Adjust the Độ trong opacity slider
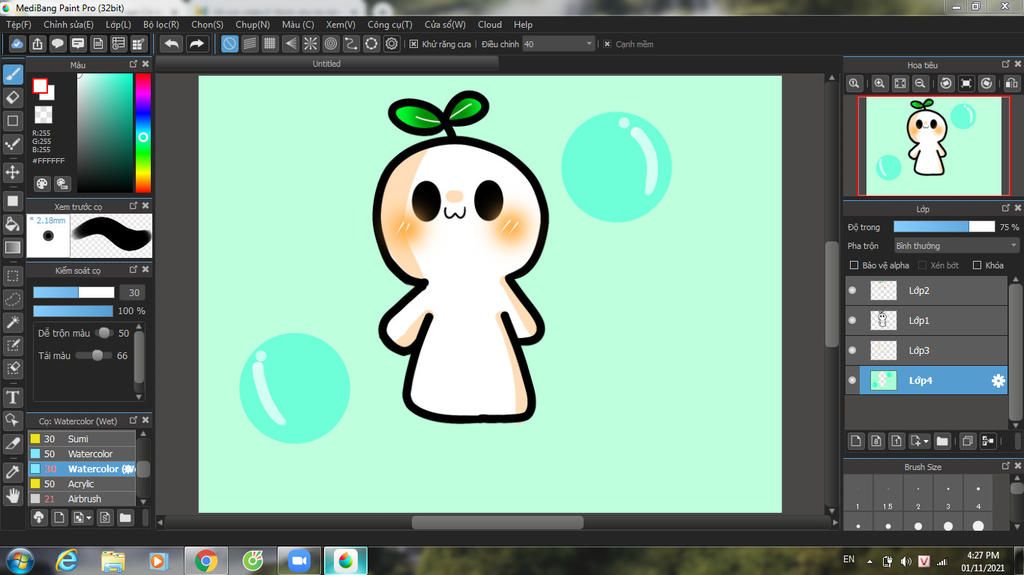The image size is (1024, 575). point(944,227)
